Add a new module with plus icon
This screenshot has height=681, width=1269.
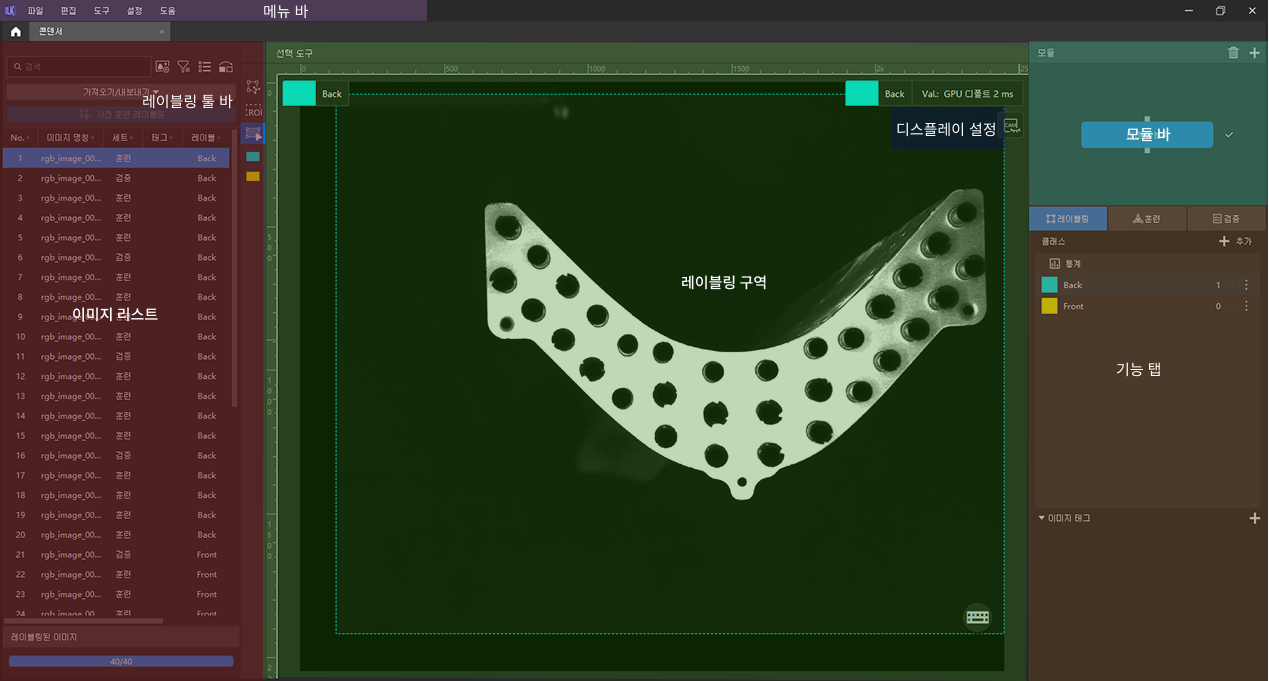tap(1255, 53)
